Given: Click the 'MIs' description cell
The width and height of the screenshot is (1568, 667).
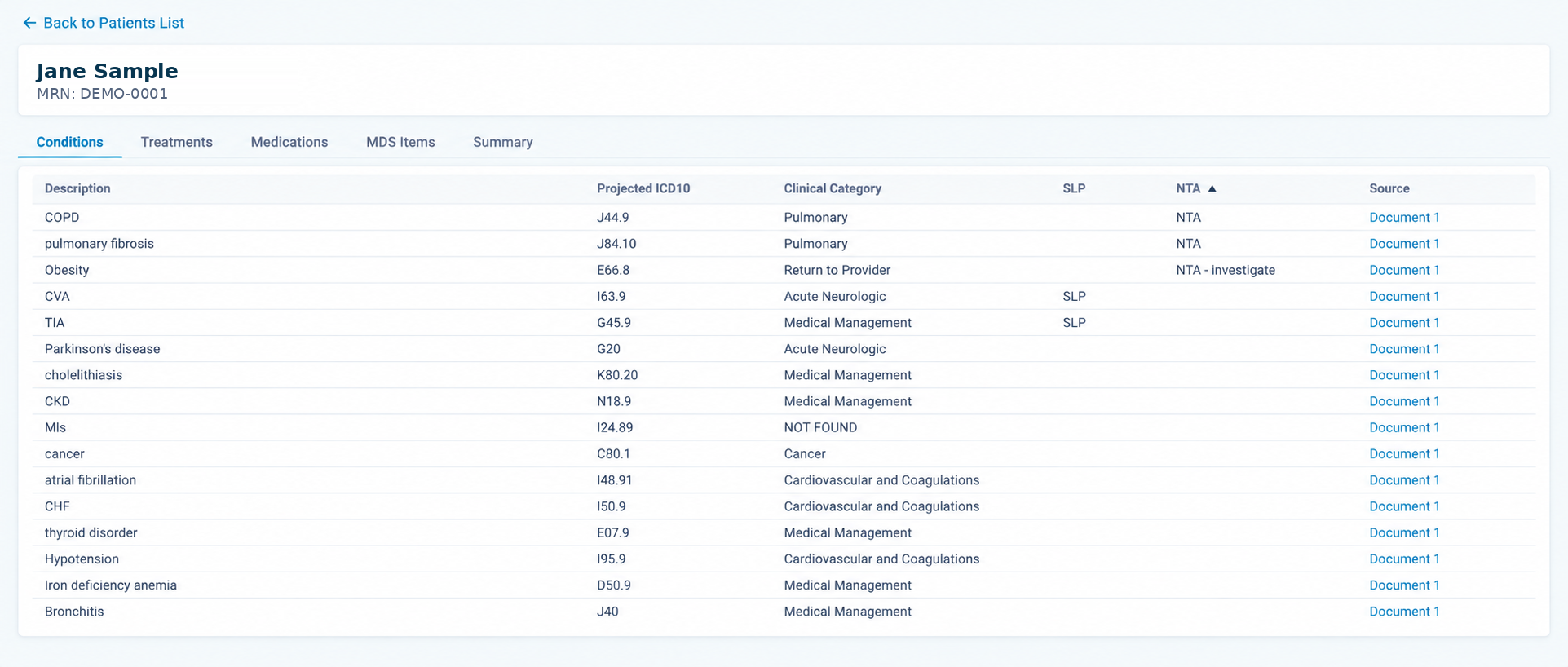Looking at the screenshot, I should [x=55, y=428].
